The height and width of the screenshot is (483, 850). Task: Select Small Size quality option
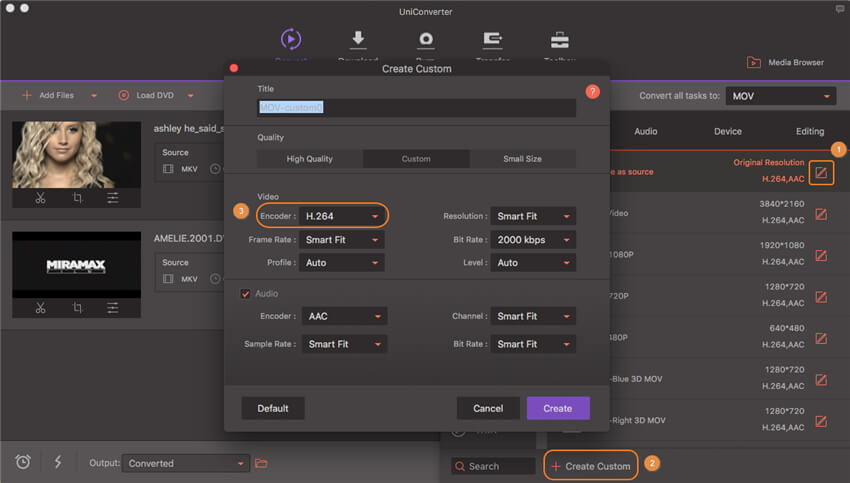pos(523,159)
